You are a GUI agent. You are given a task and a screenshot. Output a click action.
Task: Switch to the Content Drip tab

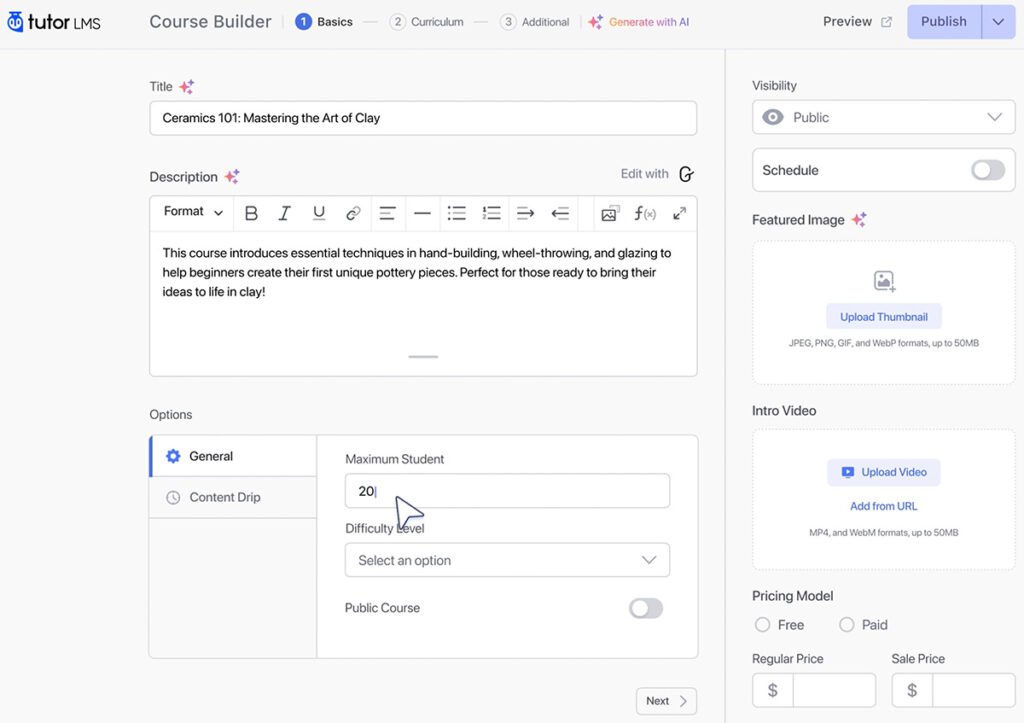224,497
